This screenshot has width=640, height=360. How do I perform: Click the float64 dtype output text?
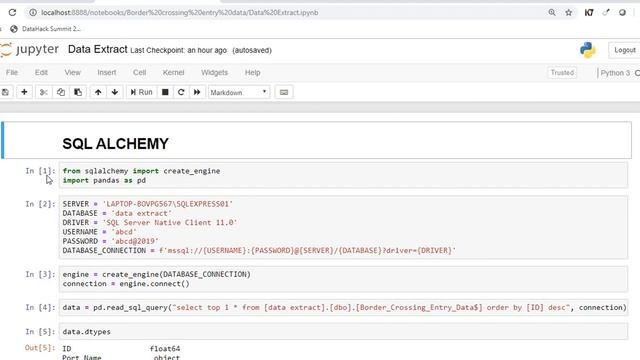(165, 349)
